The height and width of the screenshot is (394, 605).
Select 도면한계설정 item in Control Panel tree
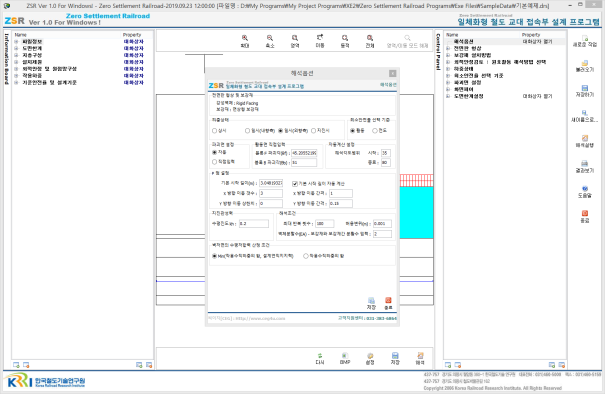tap(468, 96)
